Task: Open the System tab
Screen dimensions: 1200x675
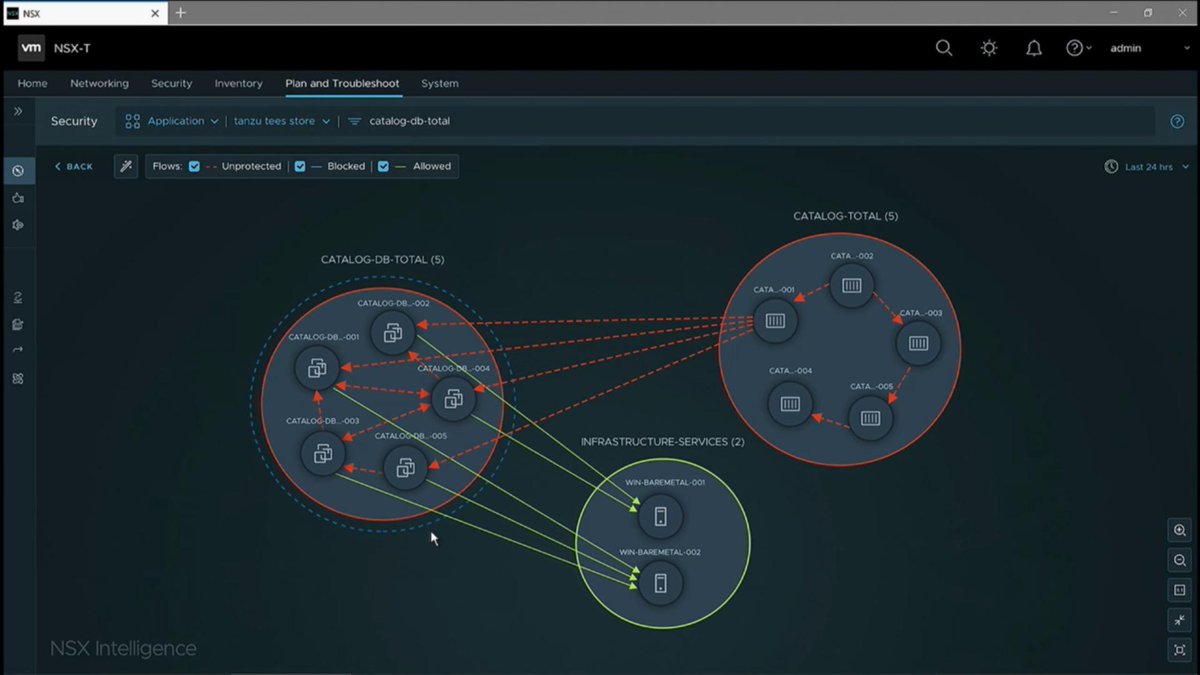Action: pos(440,84)
